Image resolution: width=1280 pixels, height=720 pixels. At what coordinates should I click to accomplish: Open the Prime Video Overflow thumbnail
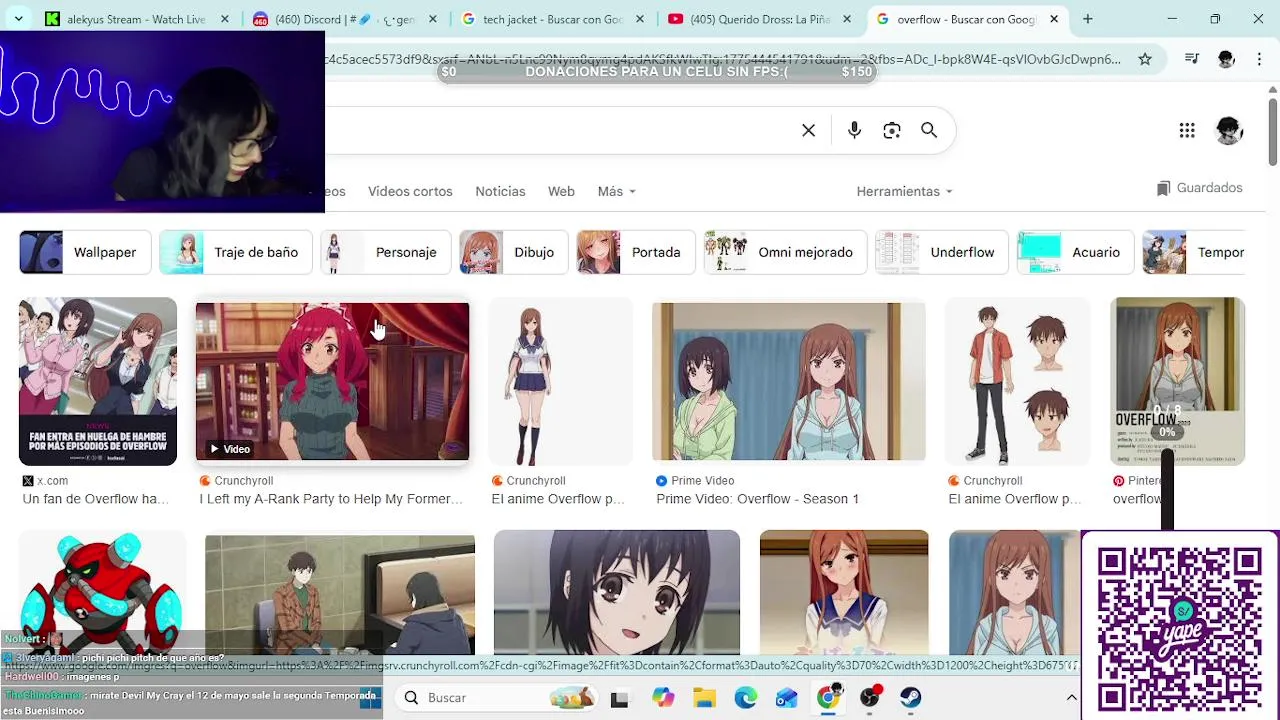coord(789,381)
